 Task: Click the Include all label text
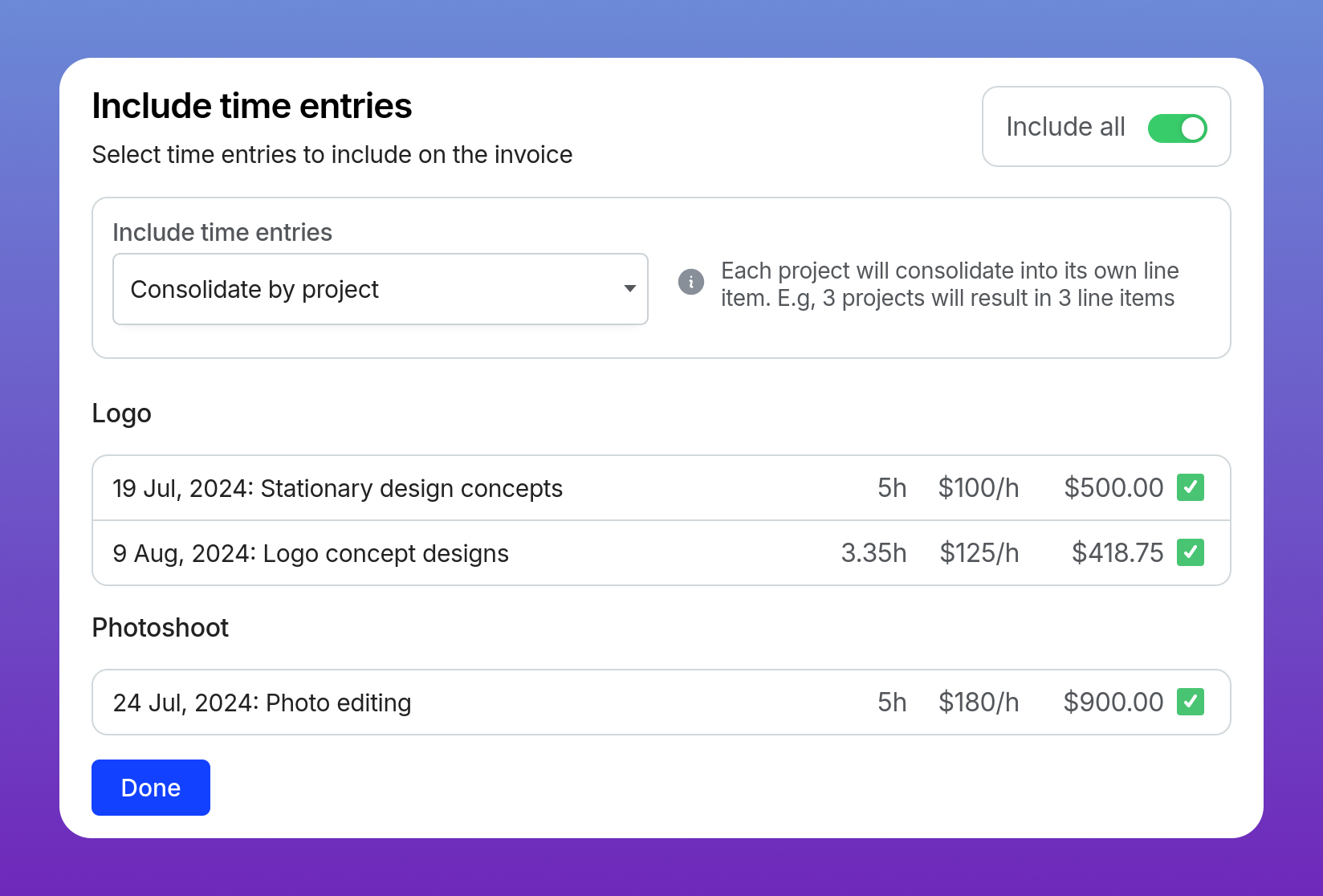pos(1065,127)
